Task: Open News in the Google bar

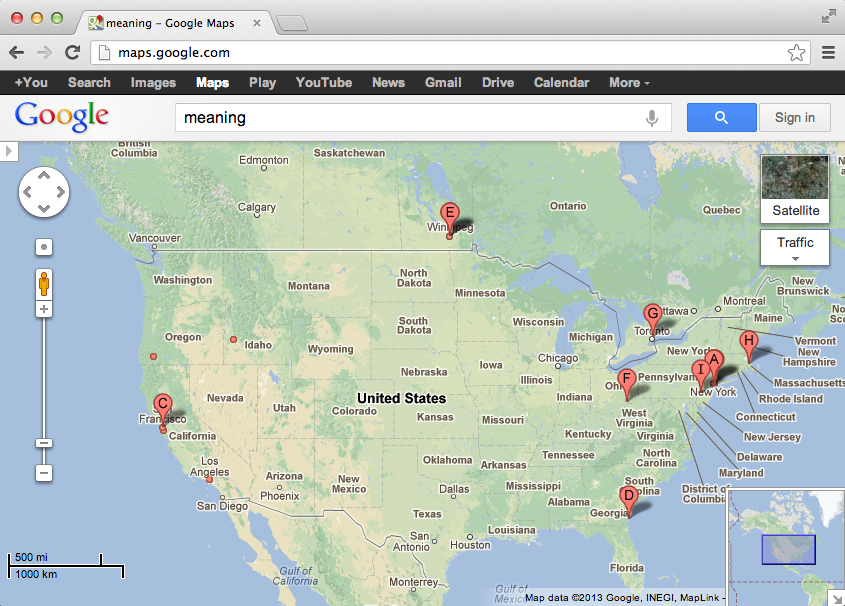Action: (x=389, y=82)
